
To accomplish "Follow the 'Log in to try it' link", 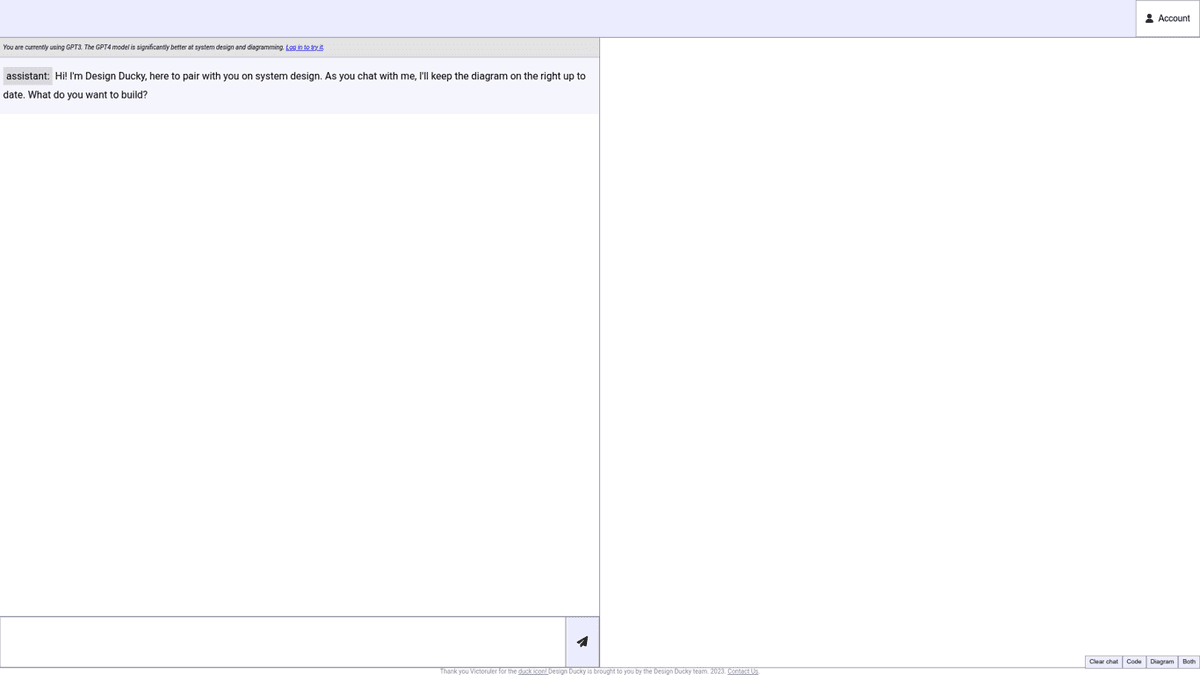I will coord(304,47).
